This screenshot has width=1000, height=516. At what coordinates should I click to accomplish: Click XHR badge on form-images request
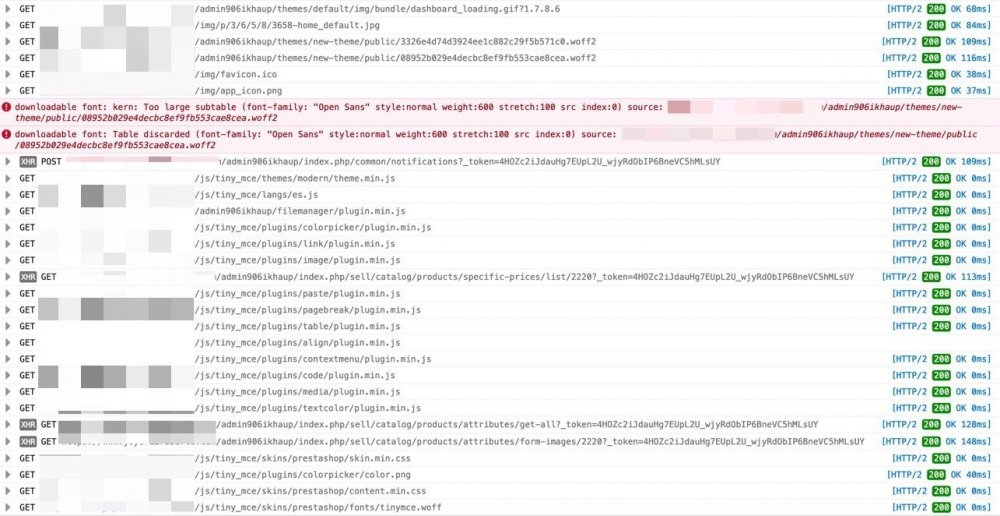(28, 441)
